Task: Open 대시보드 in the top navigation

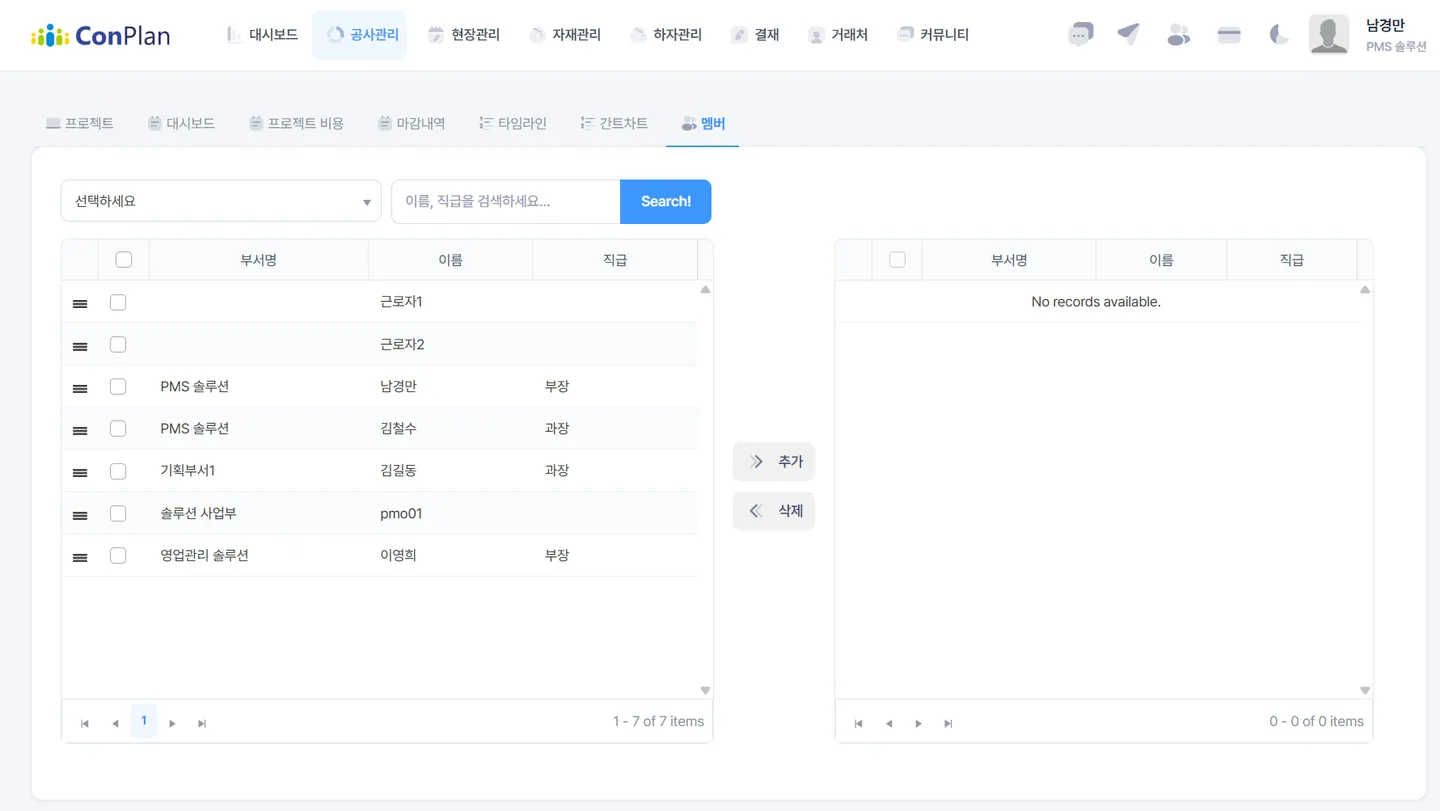Action: 261,35
